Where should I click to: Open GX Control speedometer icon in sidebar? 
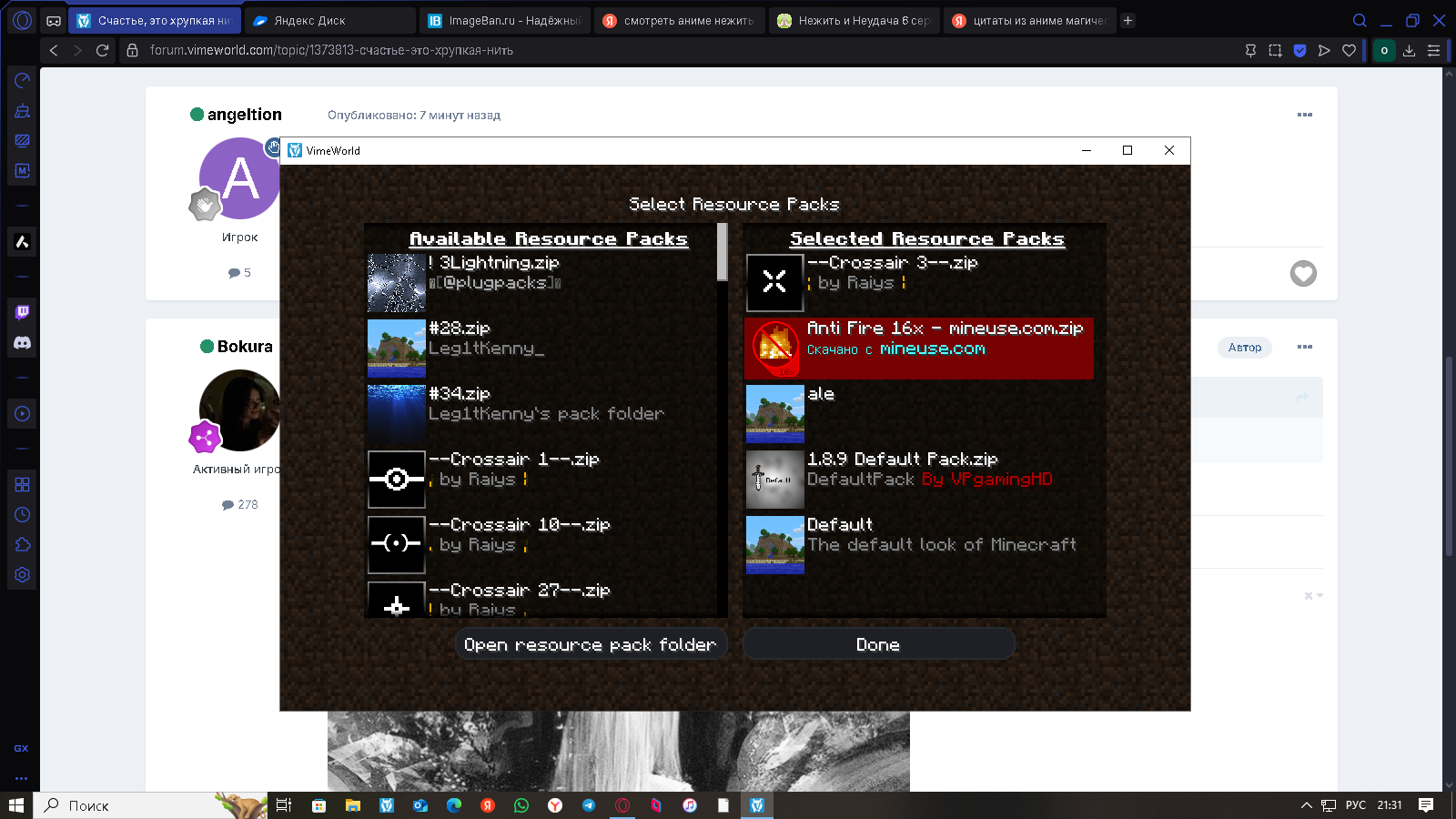click(22, 81)
